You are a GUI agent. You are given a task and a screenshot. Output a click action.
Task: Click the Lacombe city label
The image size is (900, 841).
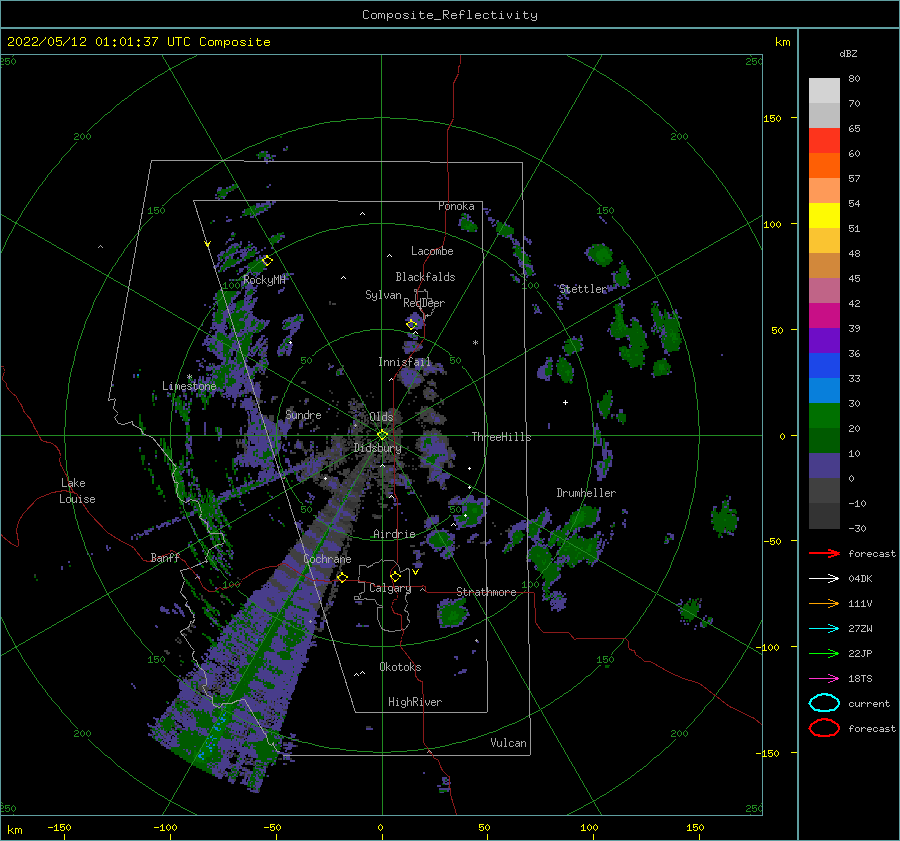432,251
